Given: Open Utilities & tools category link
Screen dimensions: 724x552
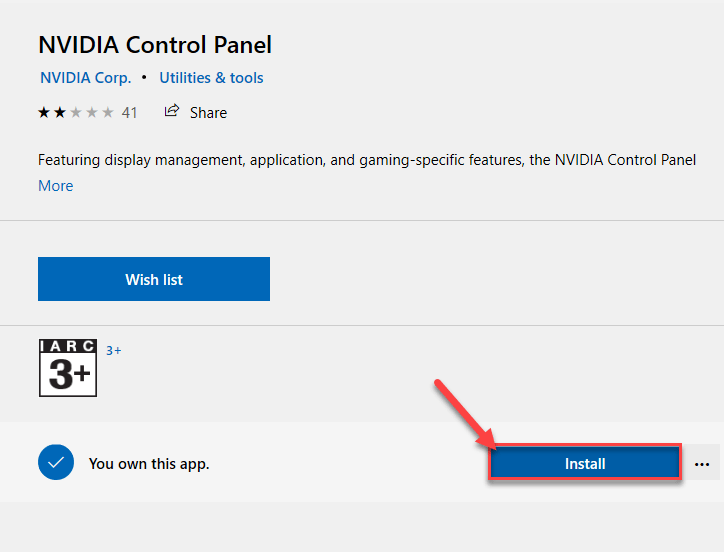Looking at the screenshot, I should click(211, 78).
